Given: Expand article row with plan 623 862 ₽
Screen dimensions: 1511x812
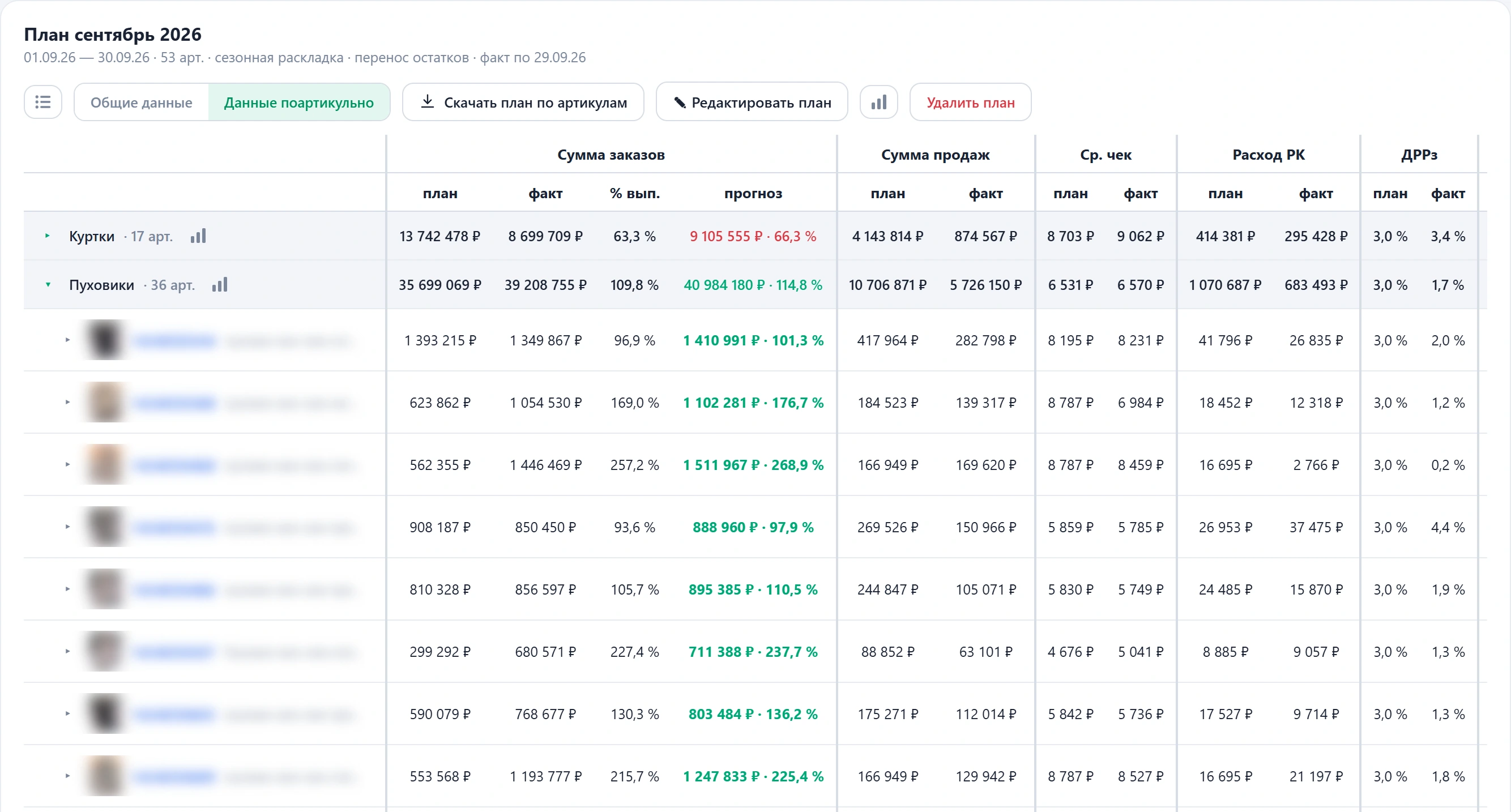Looking at the screenshot, I should (x=67, y=402).
